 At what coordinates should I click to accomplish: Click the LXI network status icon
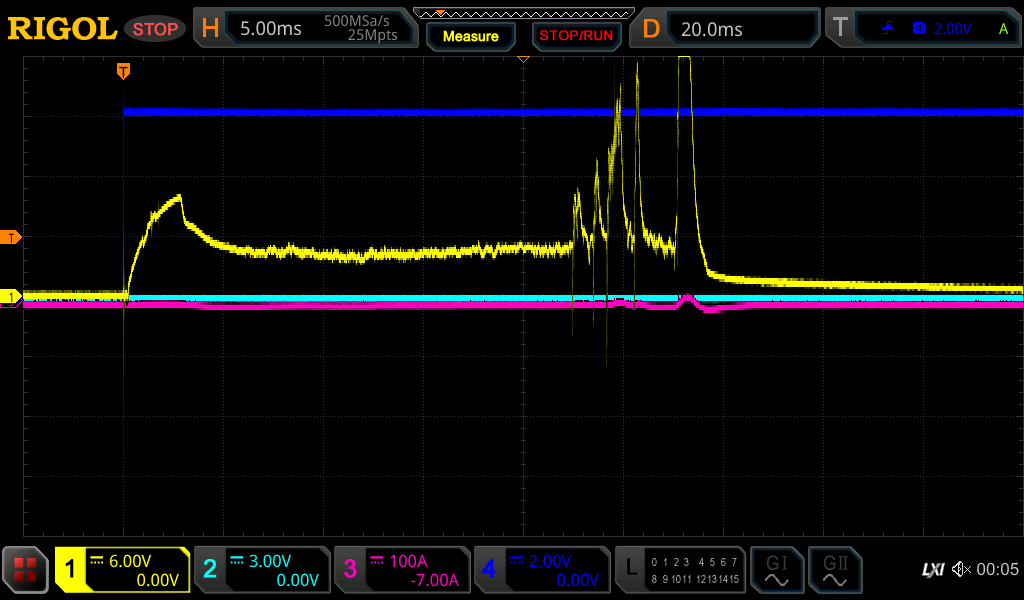click(932, 570)
